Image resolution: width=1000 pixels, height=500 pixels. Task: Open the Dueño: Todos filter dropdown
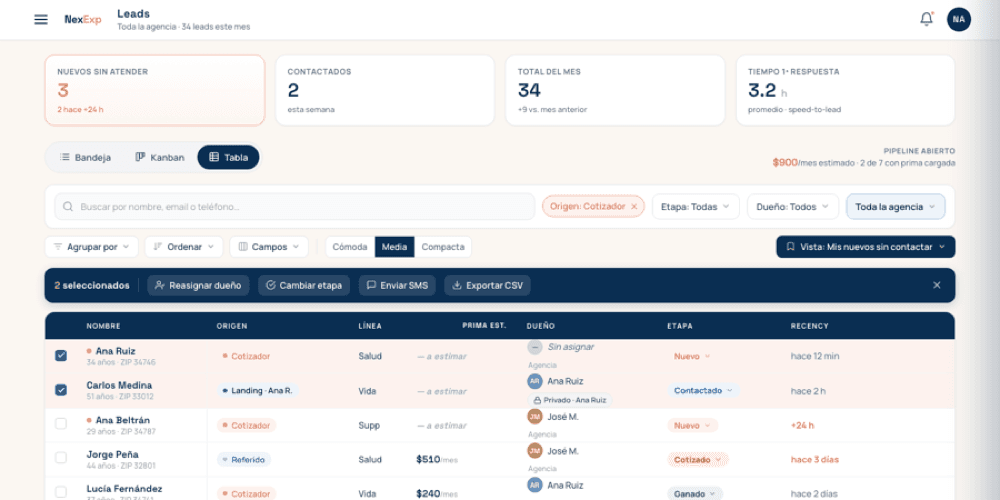793,207
